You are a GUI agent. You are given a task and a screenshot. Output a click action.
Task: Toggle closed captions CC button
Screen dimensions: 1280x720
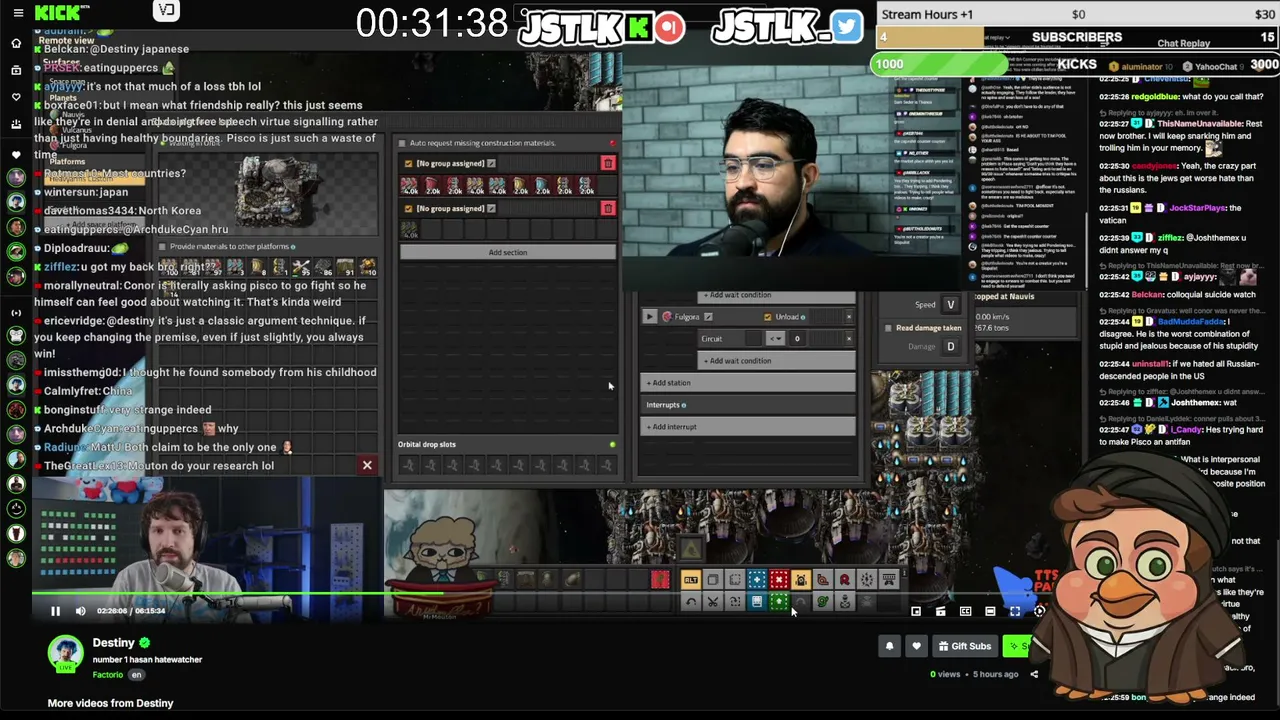[966, 611]
